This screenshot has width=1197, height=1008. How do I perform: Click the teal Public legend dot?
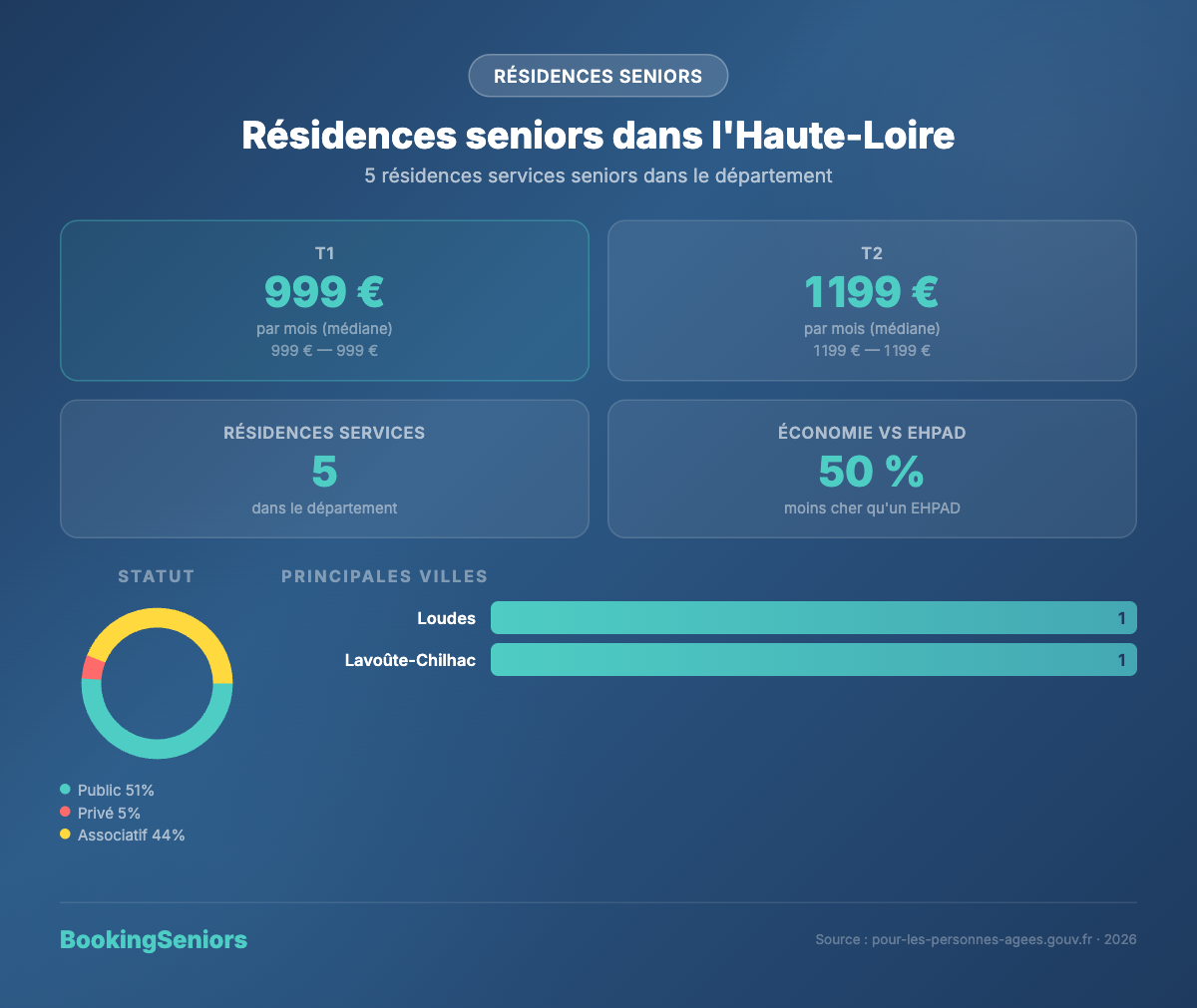[x=66, y=790]
